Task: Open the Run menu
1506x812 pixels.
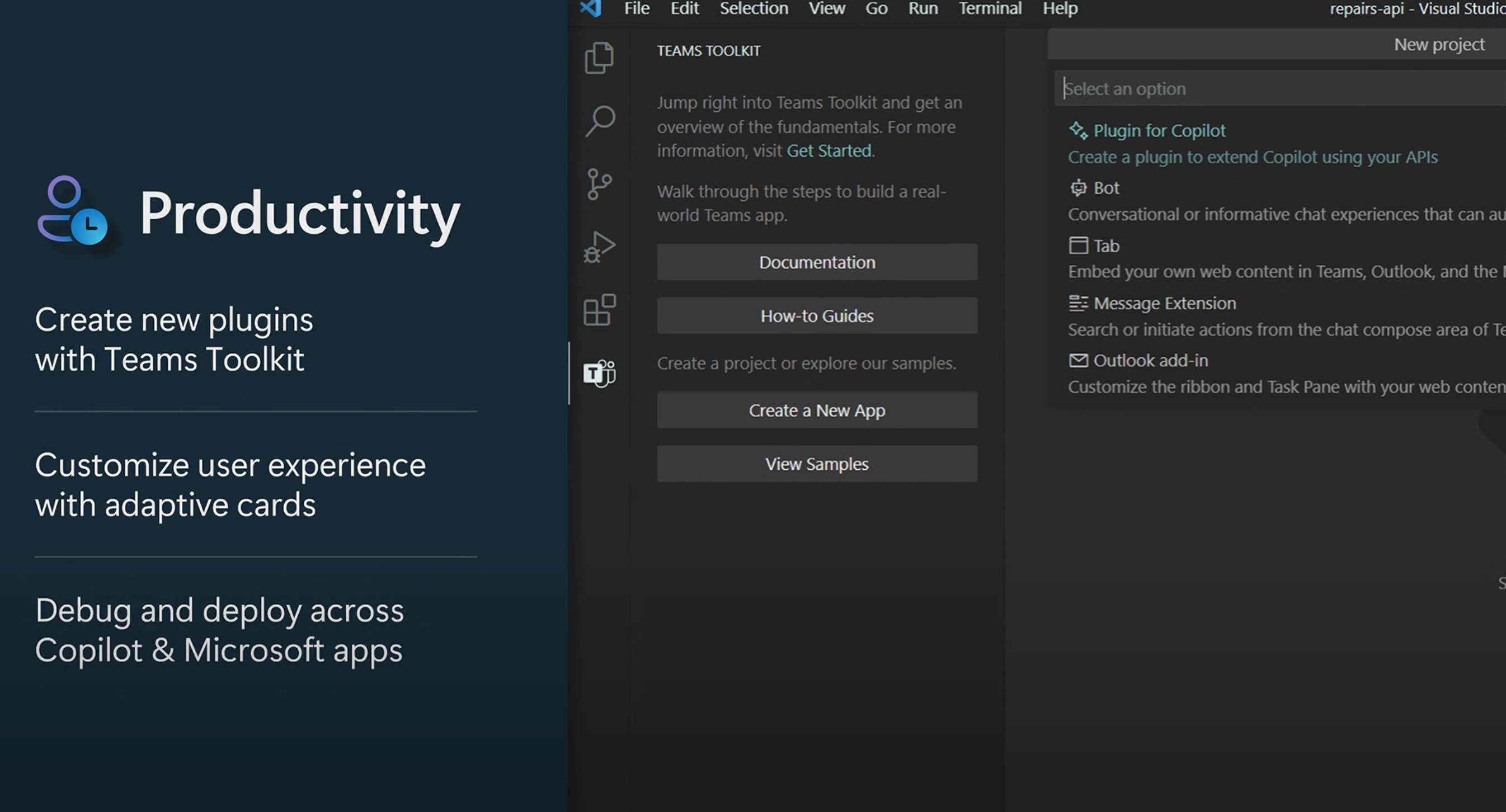Action: pos(923,8)
